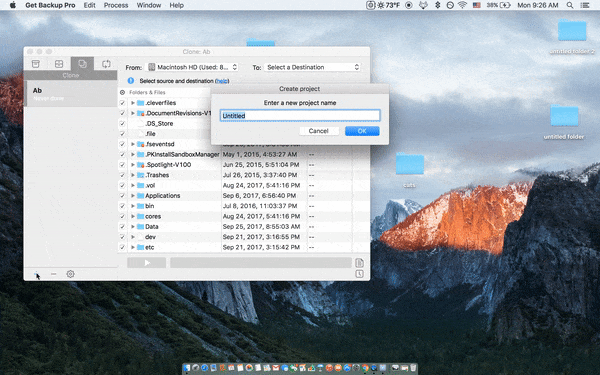Click the US flag input source icon
The height and width of the screenshot is (375, 600).
pos(476,5)
